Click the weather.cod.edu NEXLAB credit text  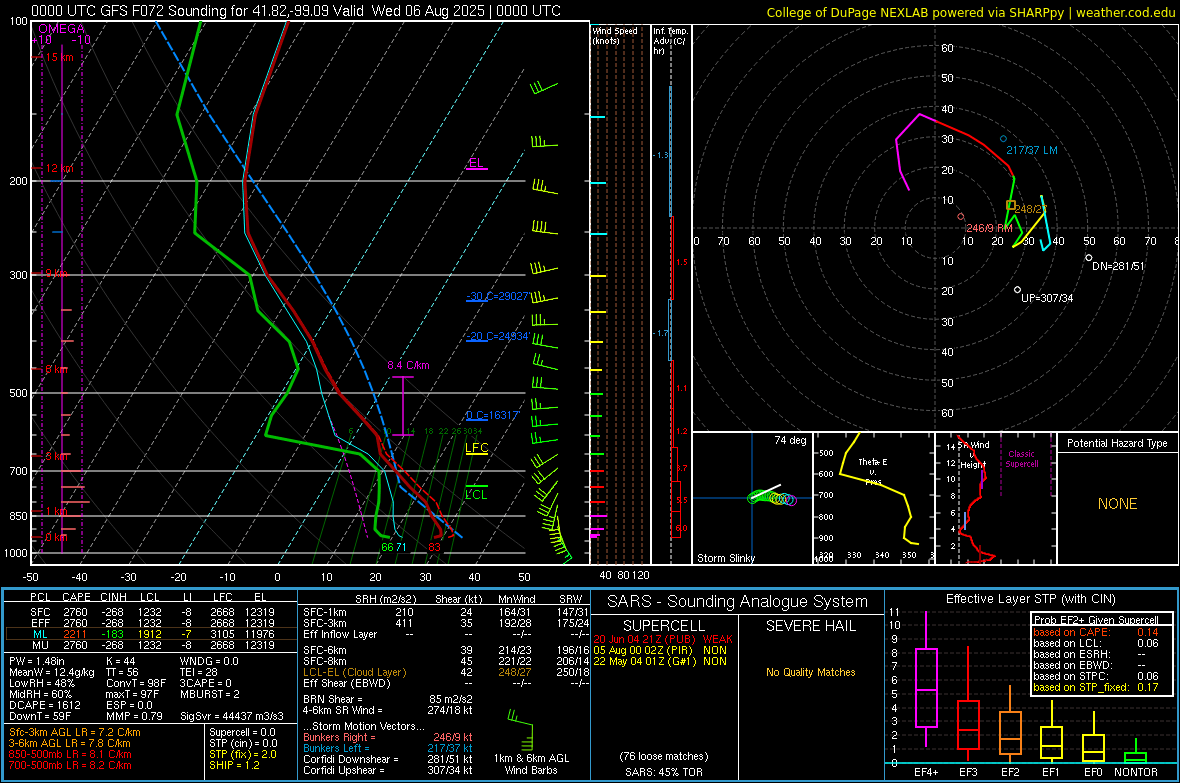tap(970, 12)
